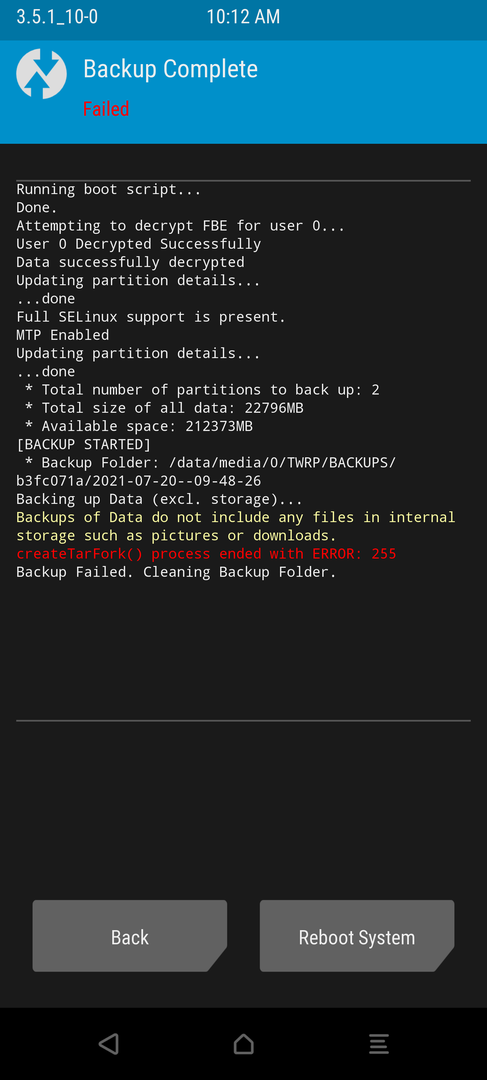Viewport: 487px width, 1080px height.
Task: Select the createTarFork() ERROR: 255 line
Action: [x=206, y=554]
